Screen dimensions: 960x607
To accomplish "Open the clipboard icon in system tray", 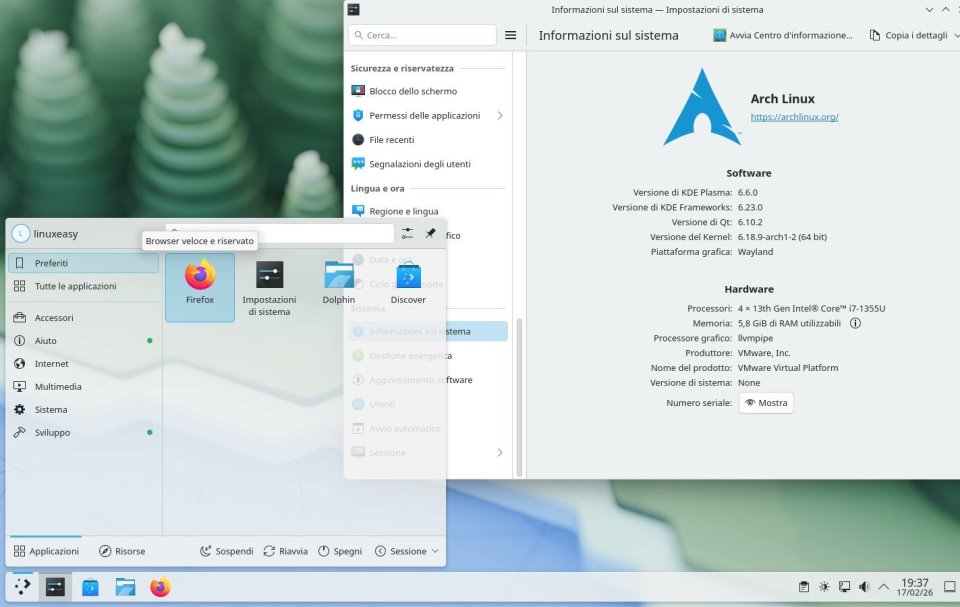I will pyautogui.click(x=804, y=587).
